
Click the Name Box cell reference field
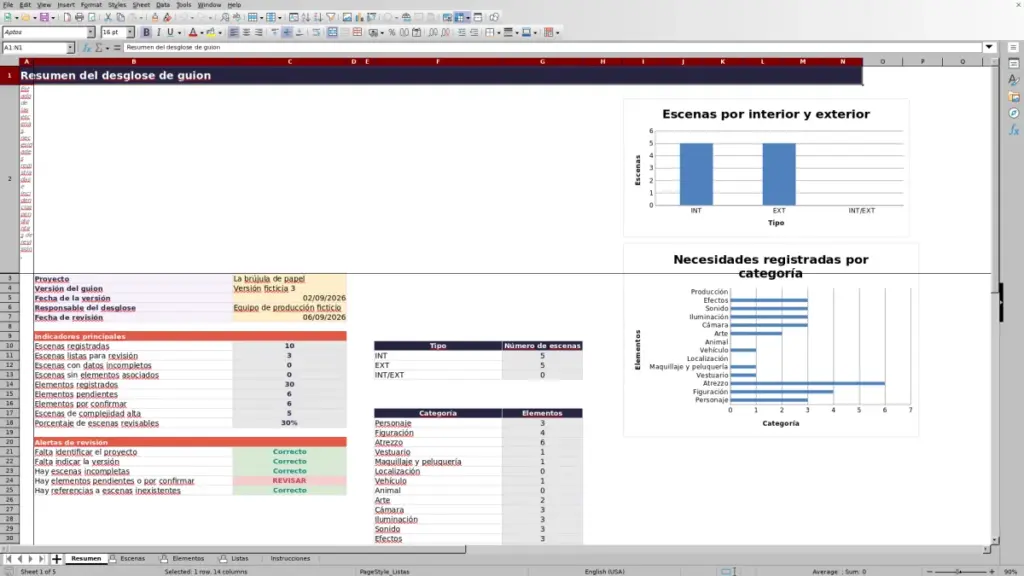34,48
